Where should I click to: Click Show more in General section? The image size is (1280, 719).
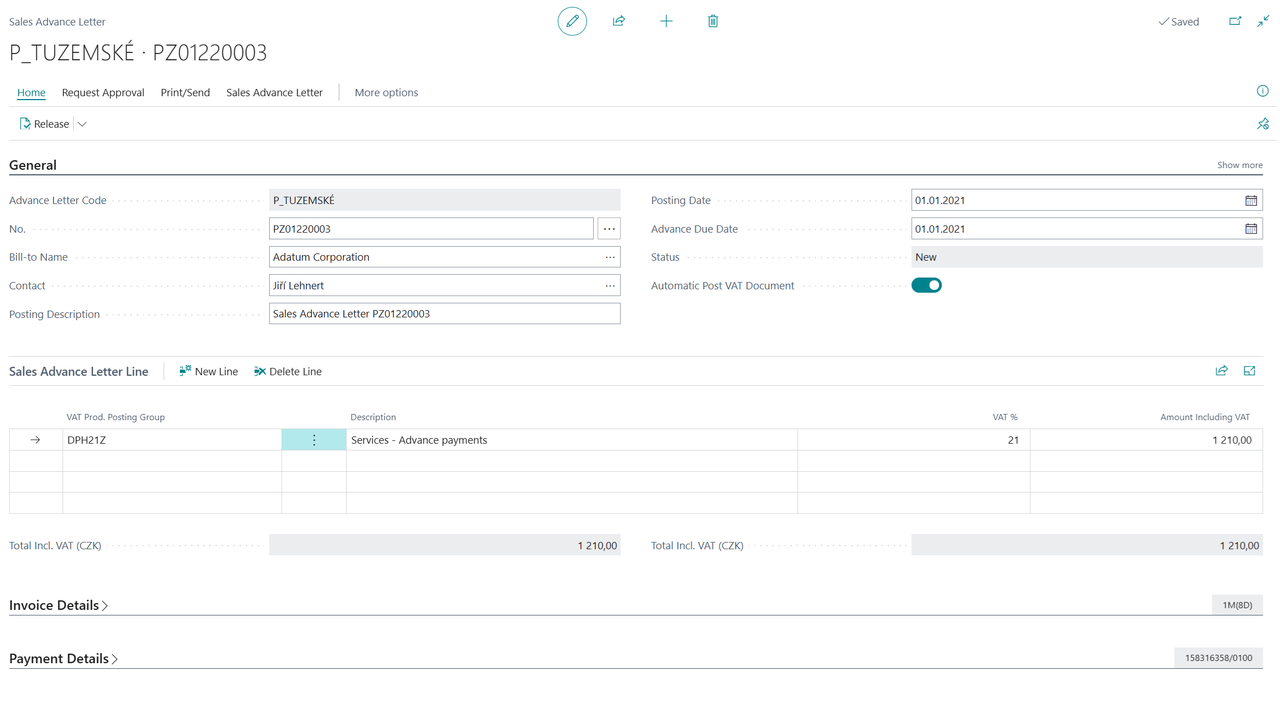[x=1239, y=165]
